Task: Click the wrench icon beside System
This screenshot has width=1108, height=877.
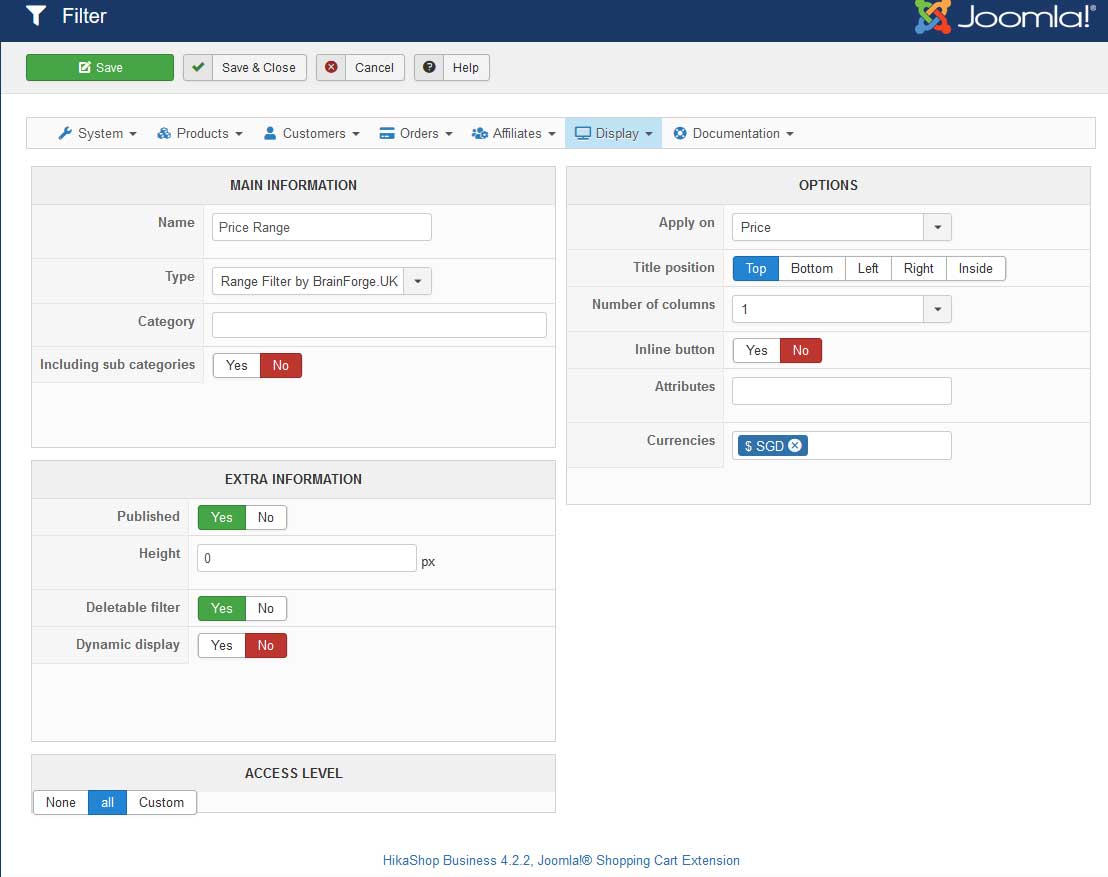Action: coord(64,132)
